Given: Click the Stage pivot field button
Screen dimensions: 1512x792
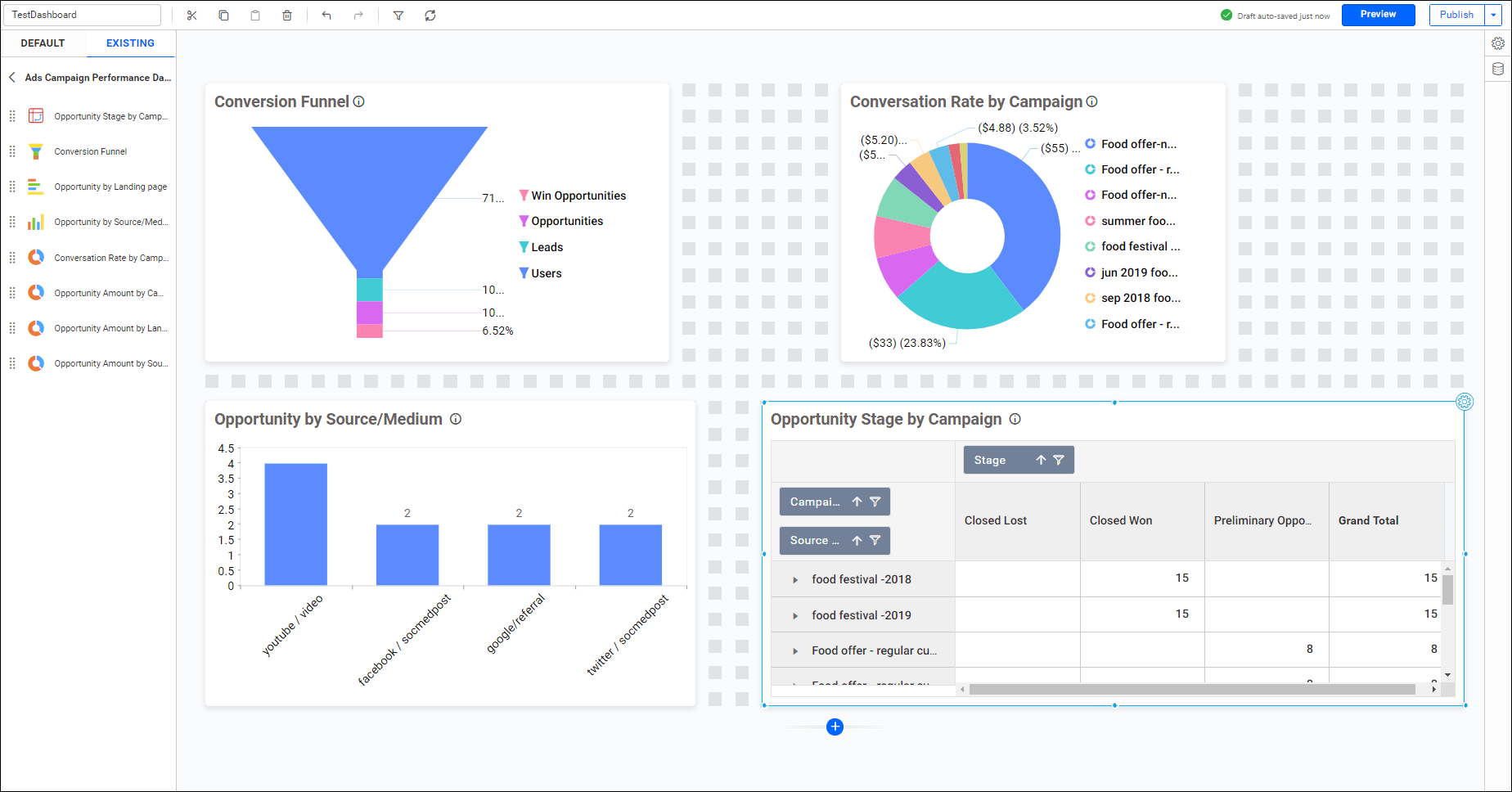Looking at the screenshot, I should (x=990, y=460).
